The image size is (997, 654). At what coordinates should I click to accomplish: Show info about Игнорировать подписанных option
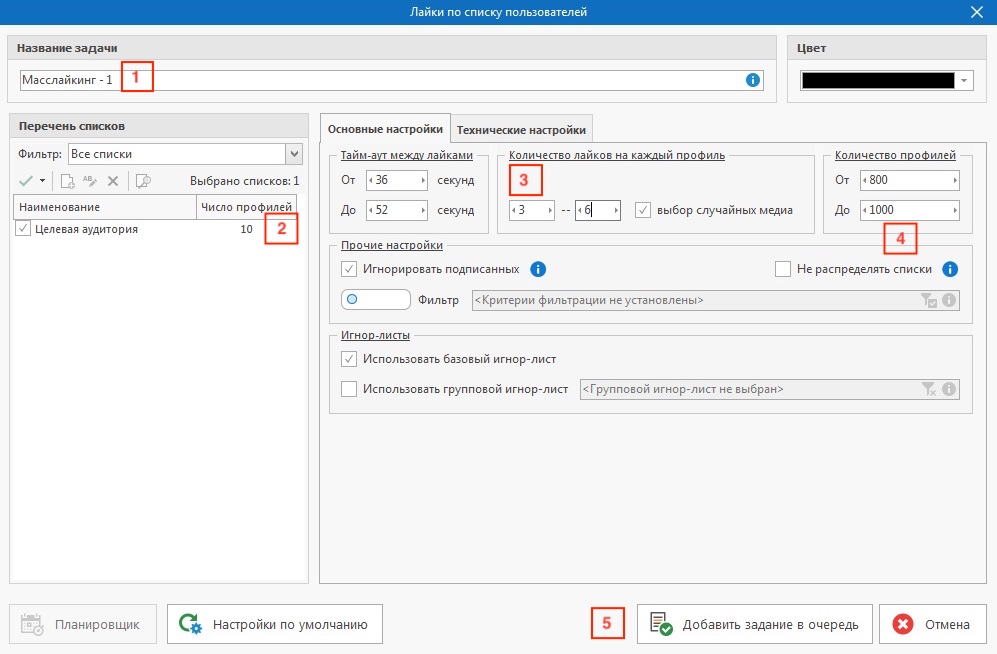point(538,269)
